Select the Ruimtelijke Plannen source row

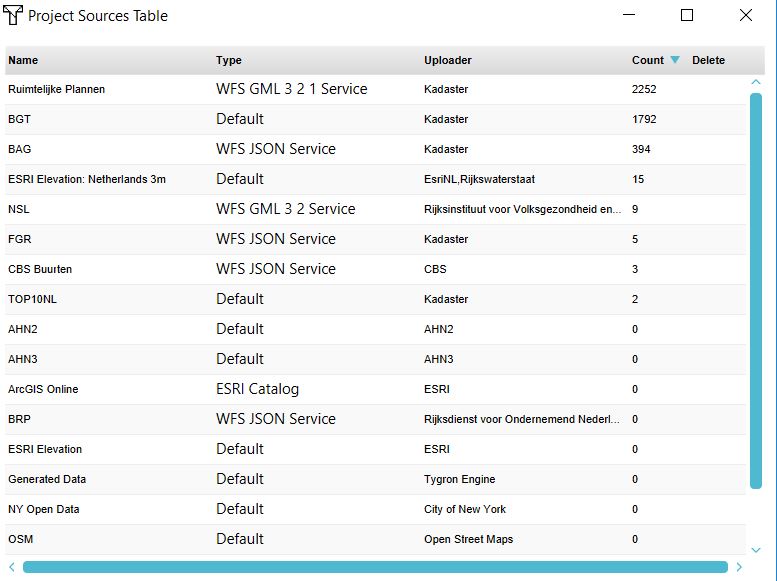pos(56,89)
